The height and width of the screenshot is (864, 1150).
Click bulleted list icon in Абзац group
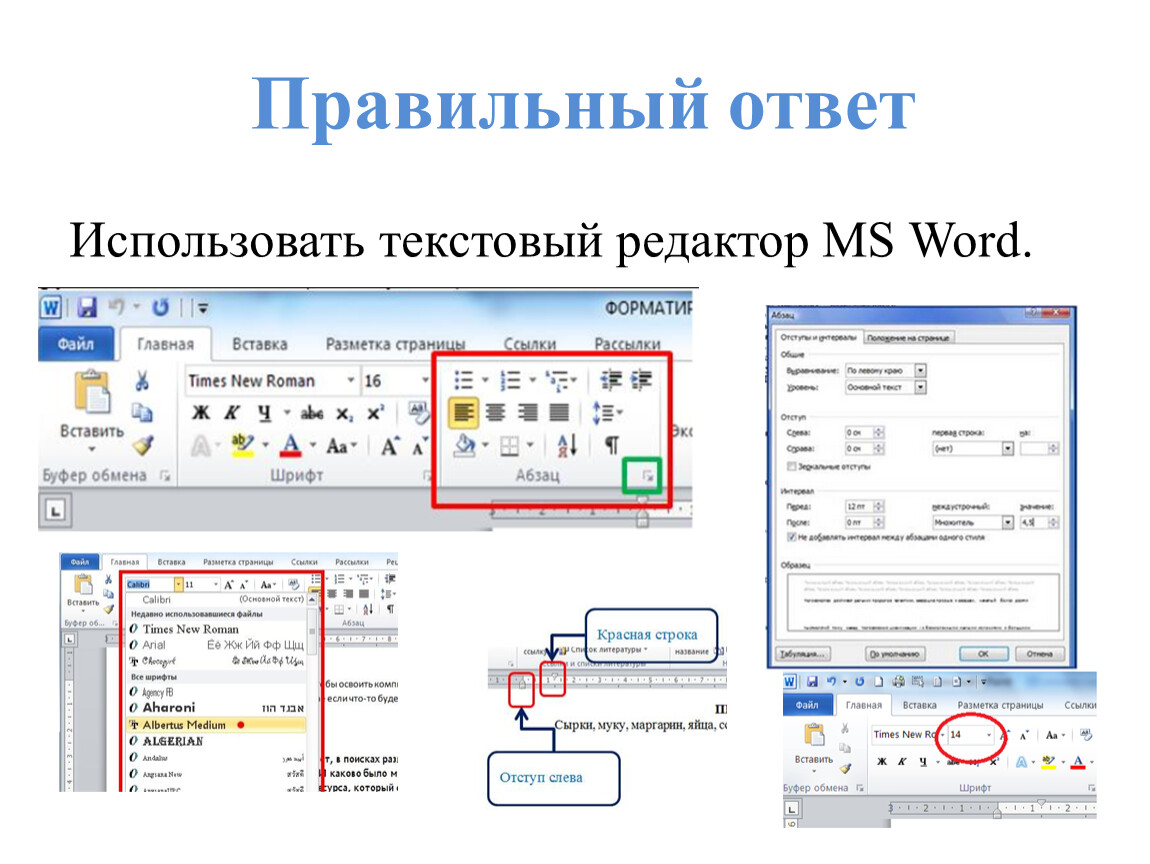point(464,380)
